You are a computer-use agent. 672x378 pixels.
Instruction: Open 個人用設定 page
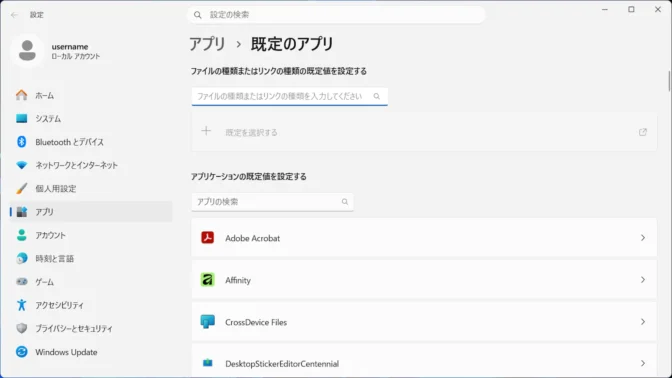click(x=91, y=189)
